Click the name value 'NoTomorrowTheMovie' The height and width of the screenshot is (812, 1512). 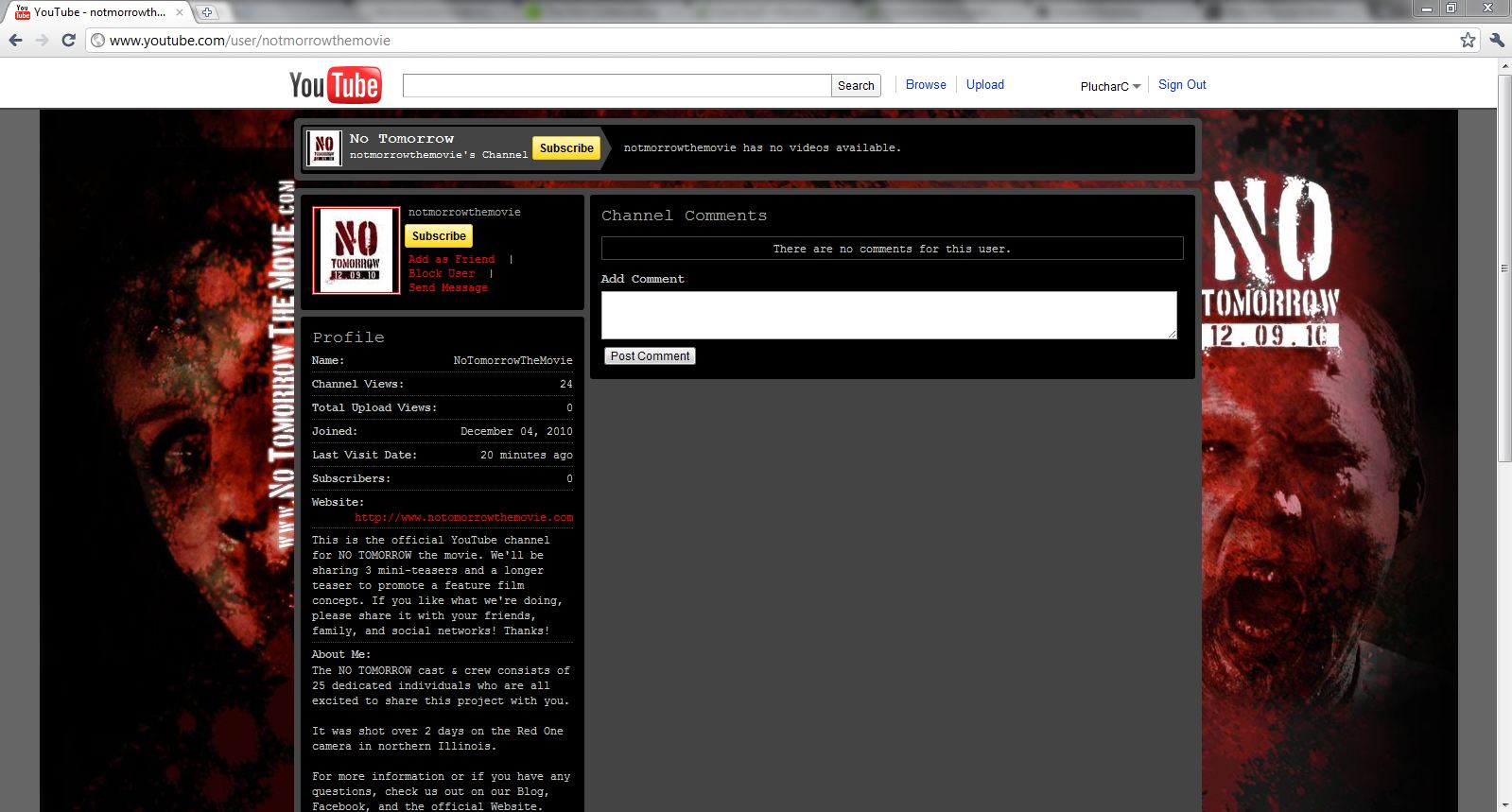click(513, 360)
